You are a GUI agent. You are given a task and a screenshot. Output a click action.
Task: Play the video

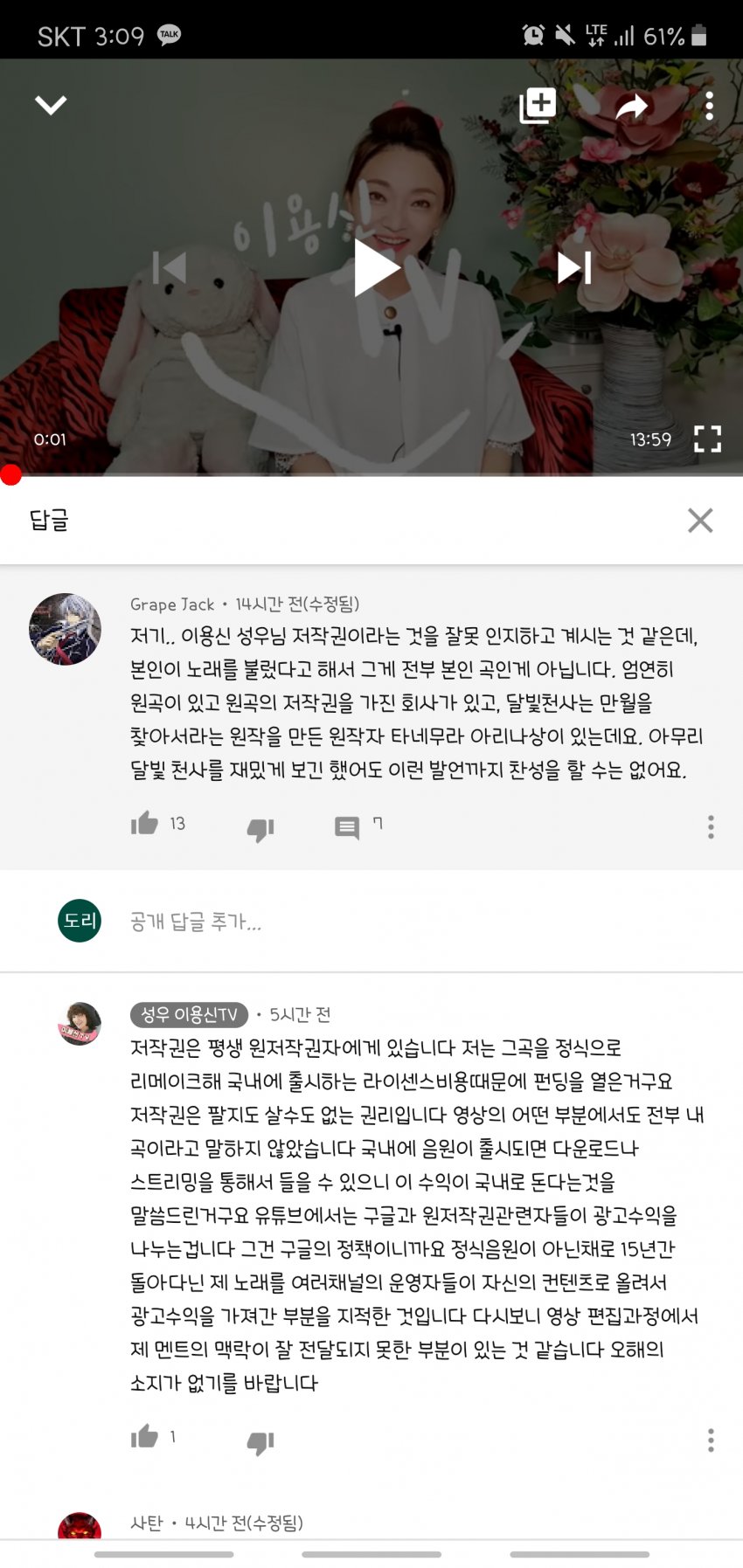coord(376,267)
